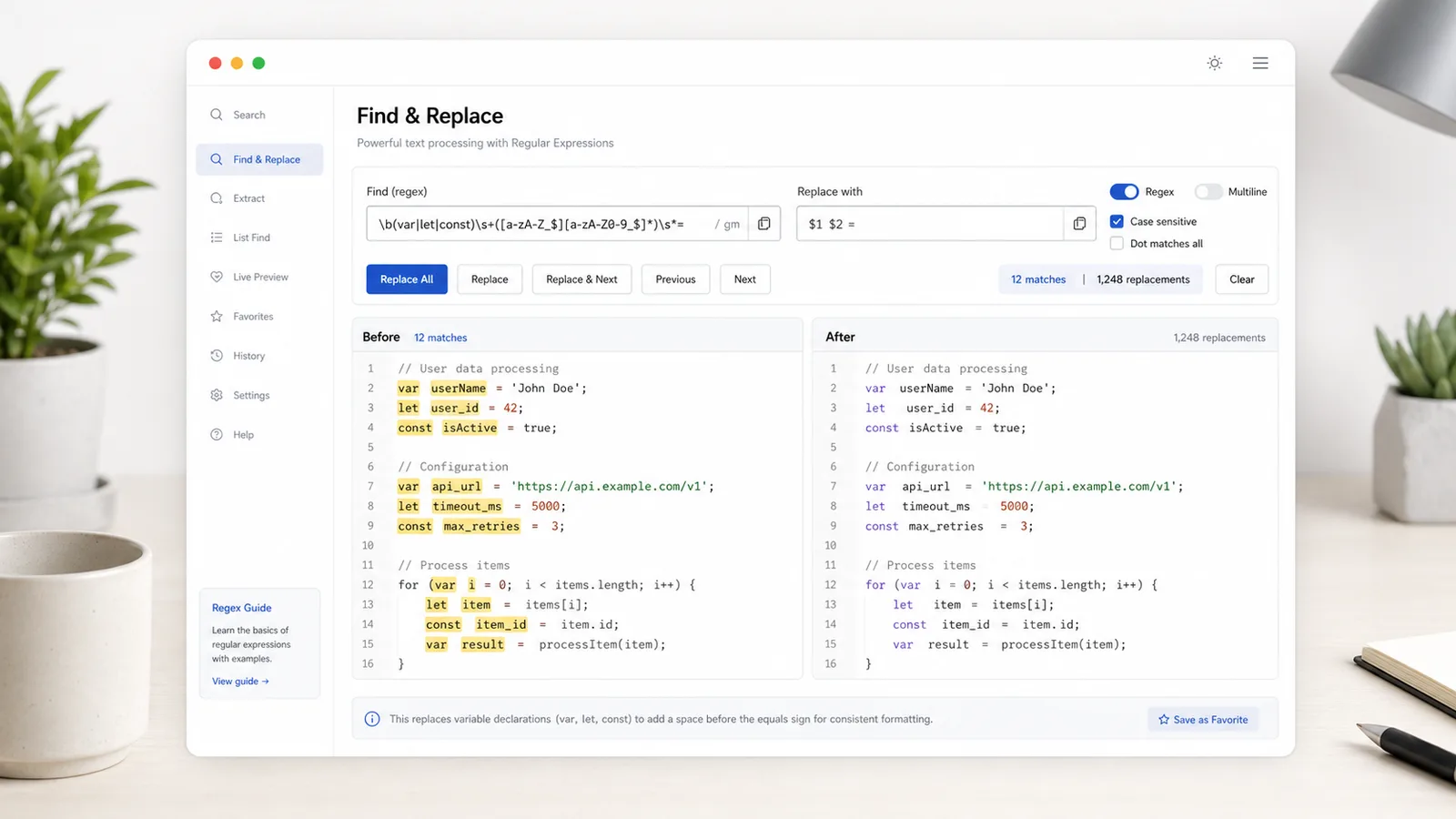Click the Regex Guide heading
The width and height of the screenshot is (1456, 819).
click(242, 608)
